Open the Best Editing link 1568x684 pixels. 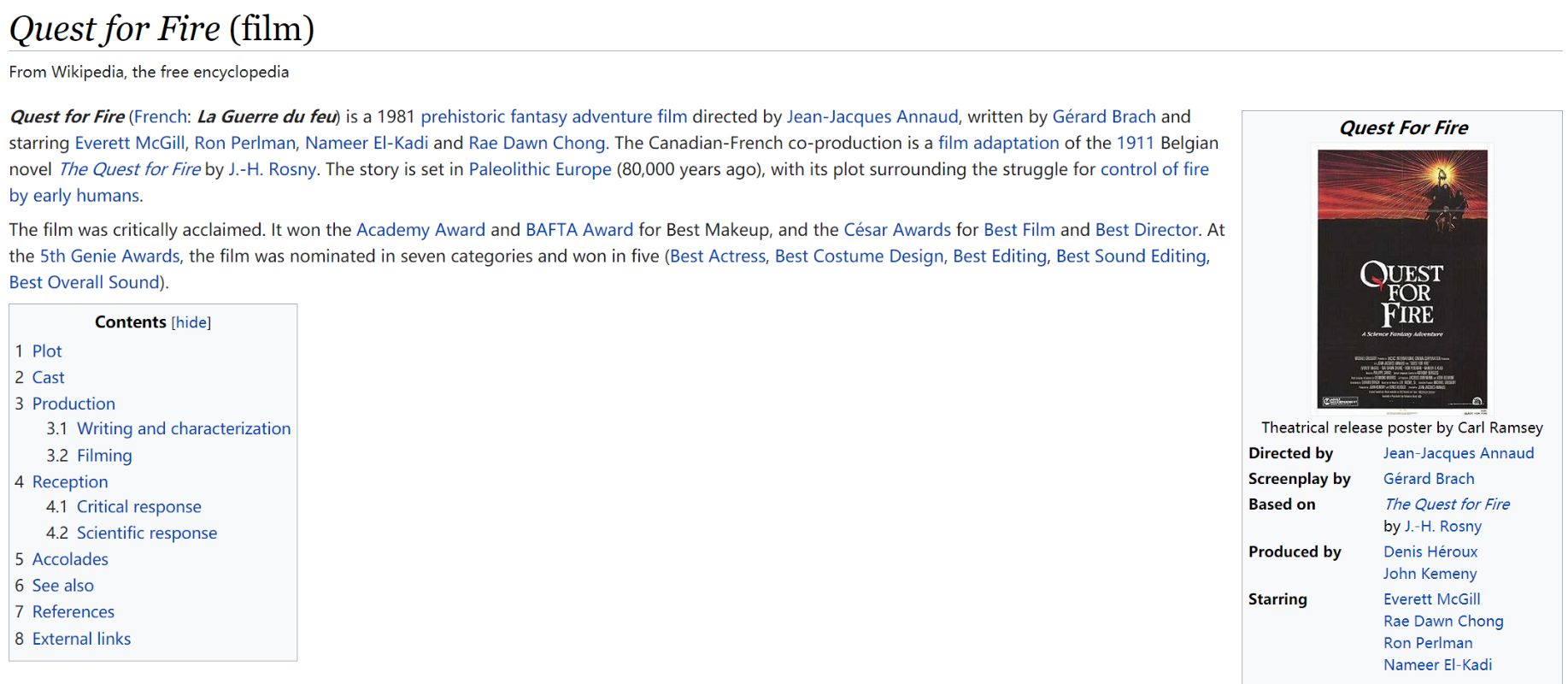(x=1000, y=256)
